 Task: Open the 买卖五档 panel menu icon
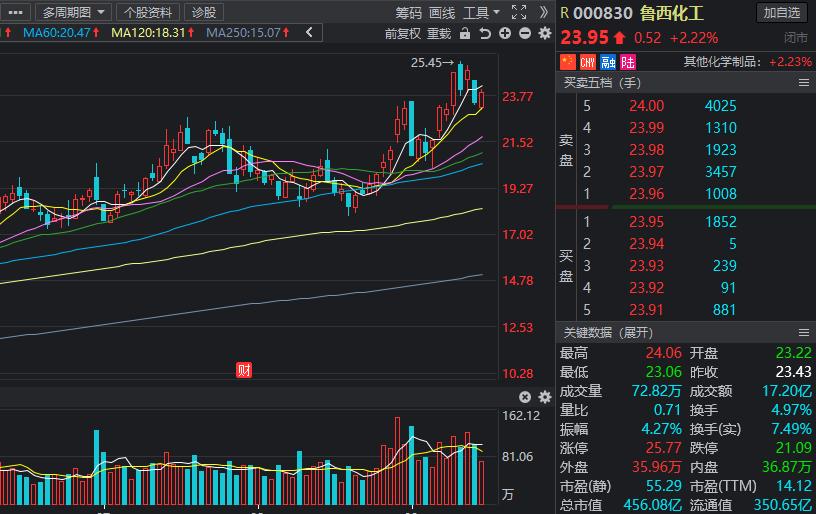pos(804,83)
